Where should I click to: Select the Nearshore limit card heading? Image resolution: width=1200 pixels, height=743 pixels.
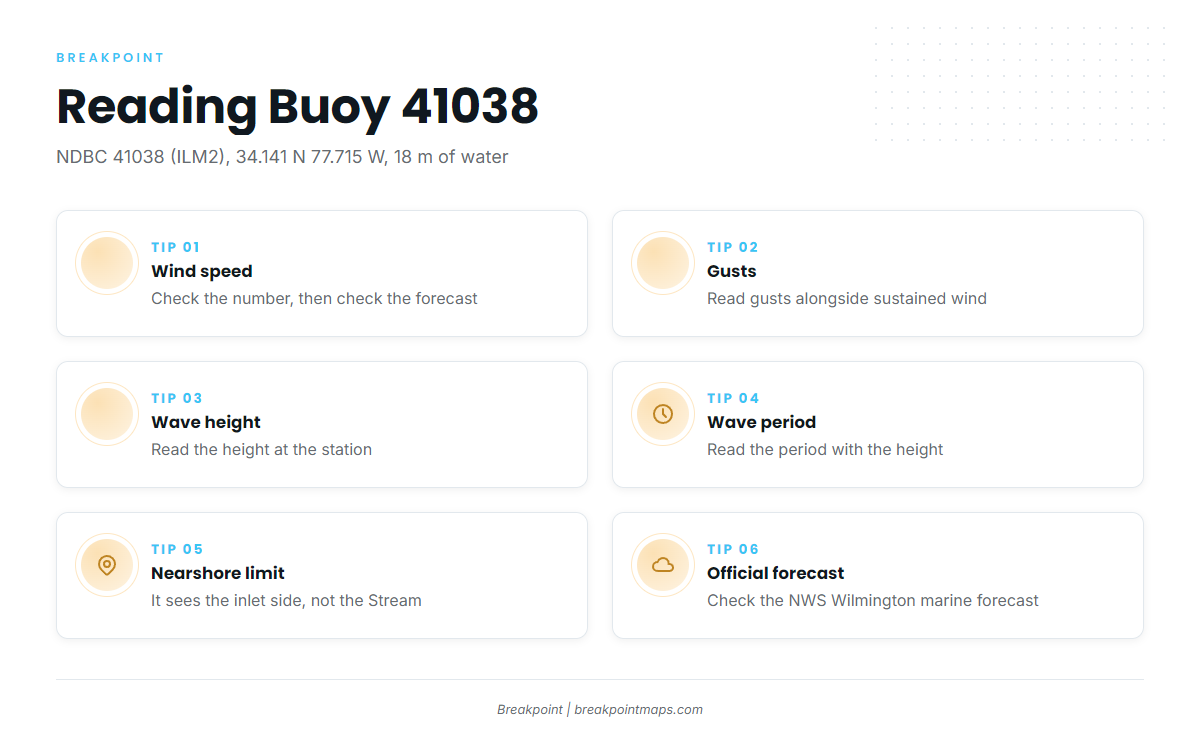coord(218,573)
